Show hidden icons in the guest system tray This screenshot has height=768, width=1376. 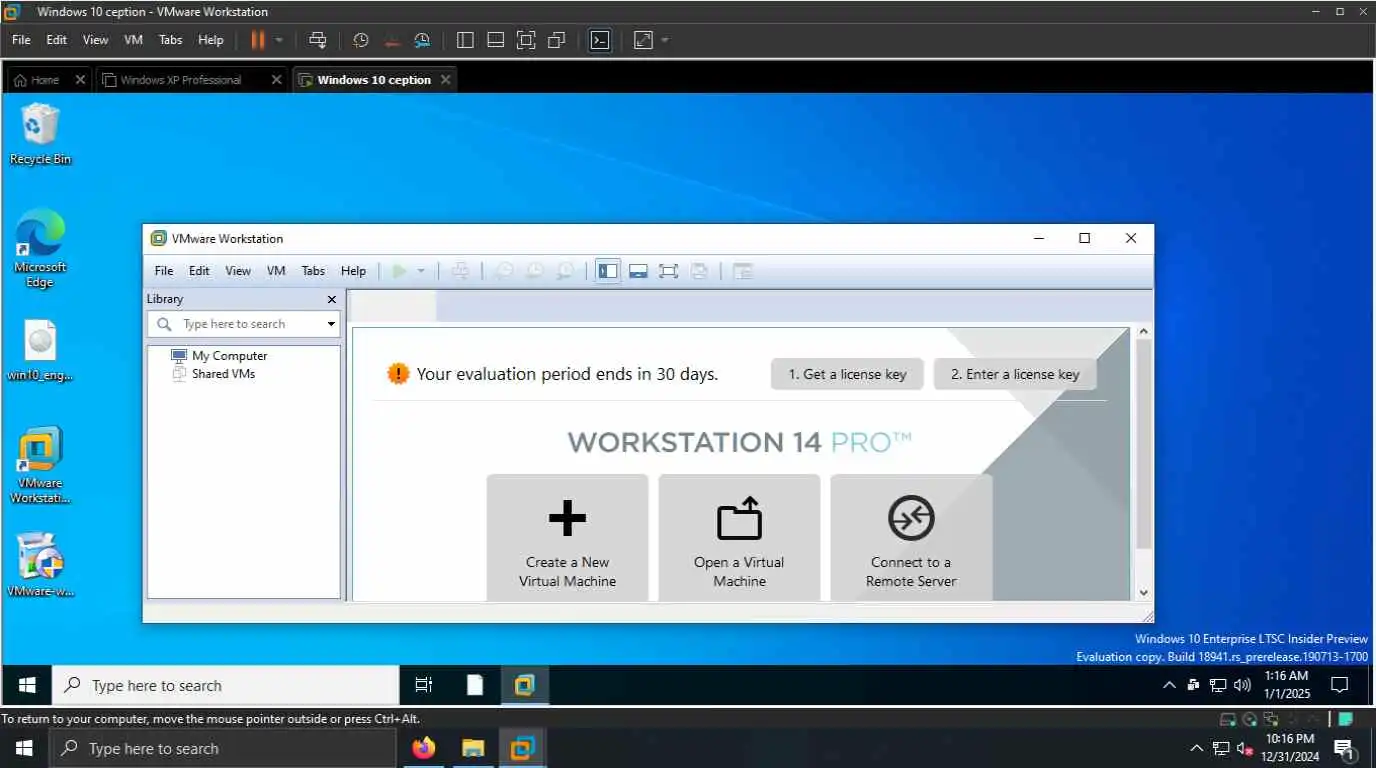pos(1169,685)
